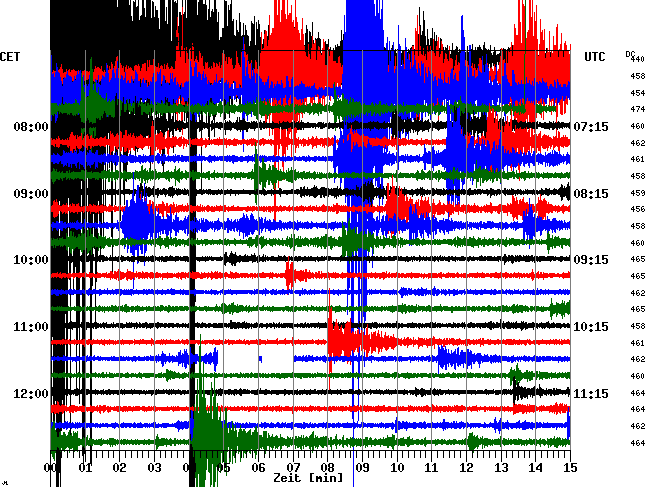Click minute tick label 01
650x494 pixels.
point(85,468)
